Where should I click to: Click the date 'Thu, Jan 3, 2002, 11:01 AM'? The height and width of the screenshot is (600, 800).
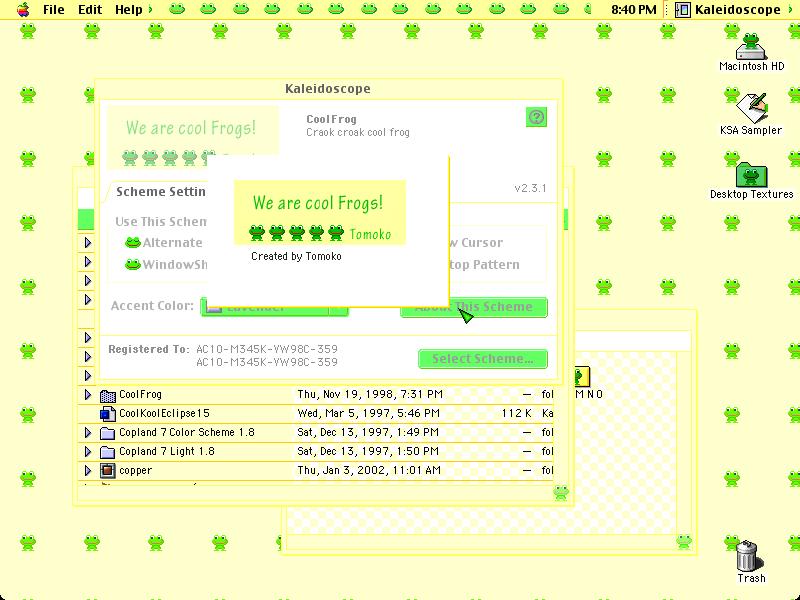click(x=369, y=470)
